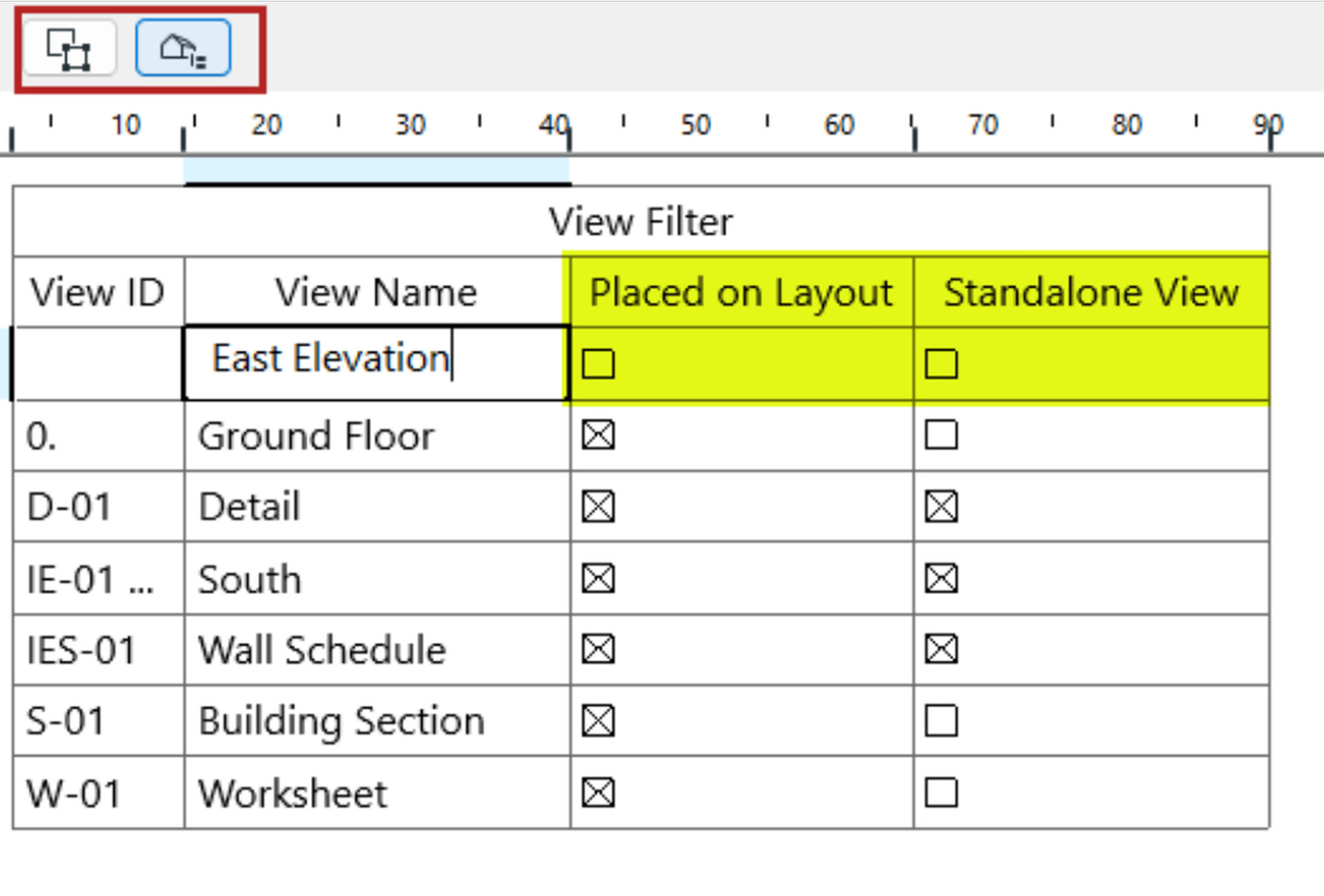1324x896 pixels.
Task: Select the View Name column header
Action: pyautogui.click(x=376, y=292)
